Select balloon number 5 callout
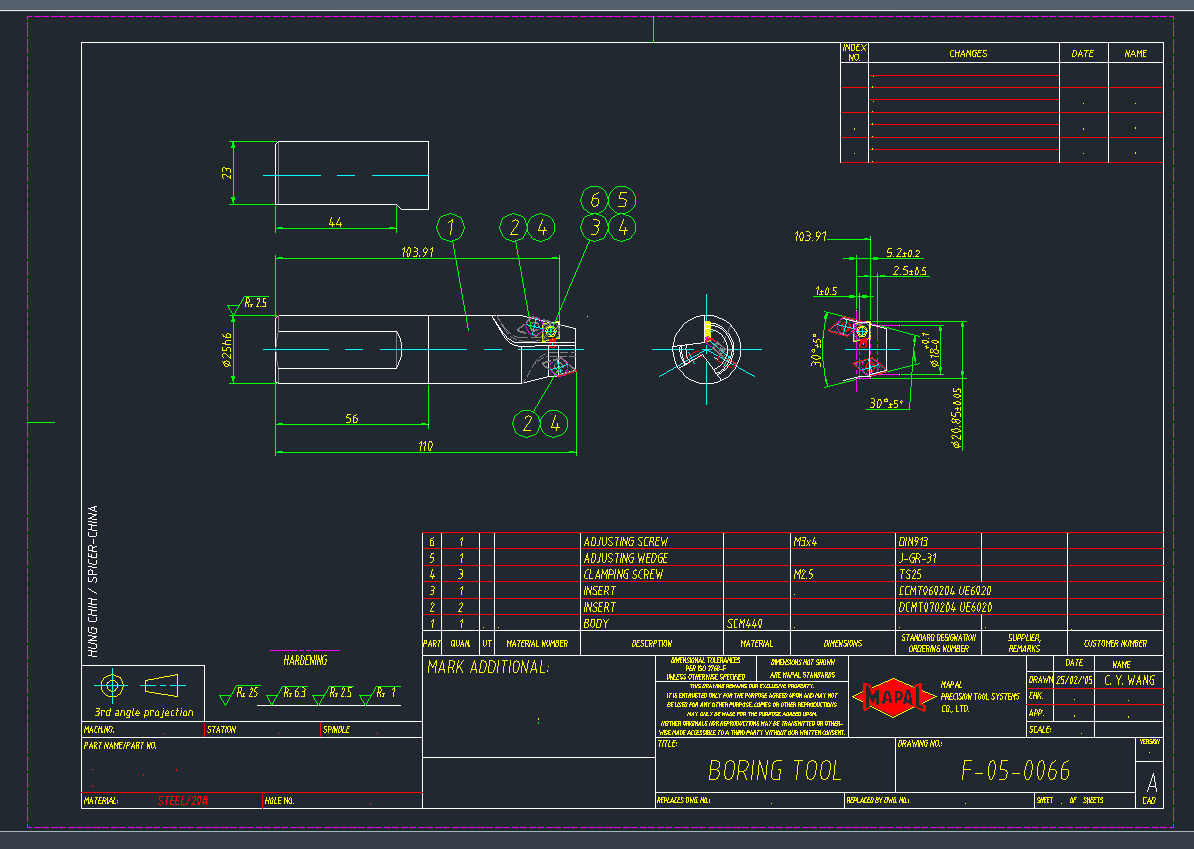The width and height of the screenshot is (1194, 849). 622,200
